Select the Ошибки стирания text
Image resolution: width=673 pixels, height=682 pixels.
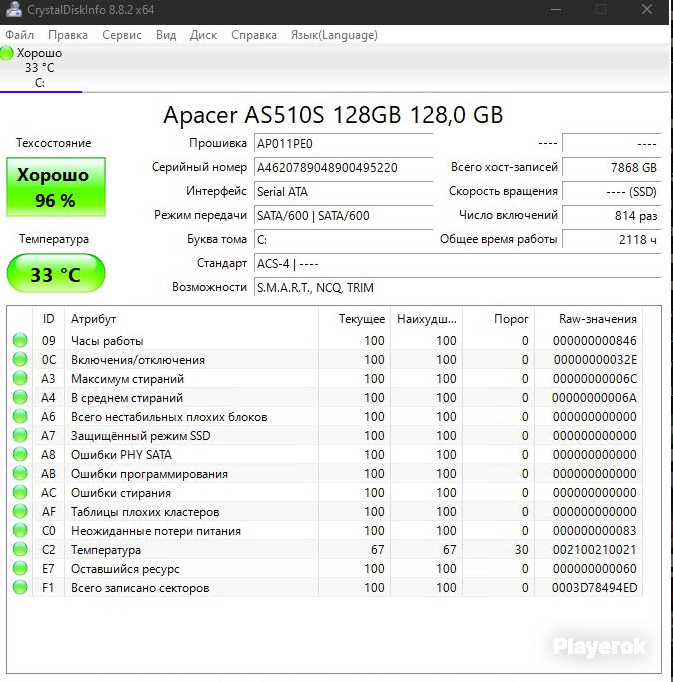coord(121,493)
